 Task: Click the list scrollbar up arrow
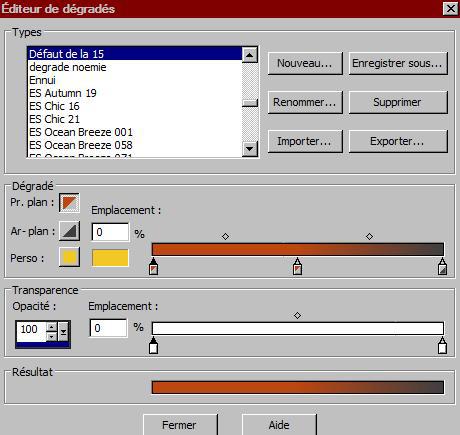click(250, 55)
